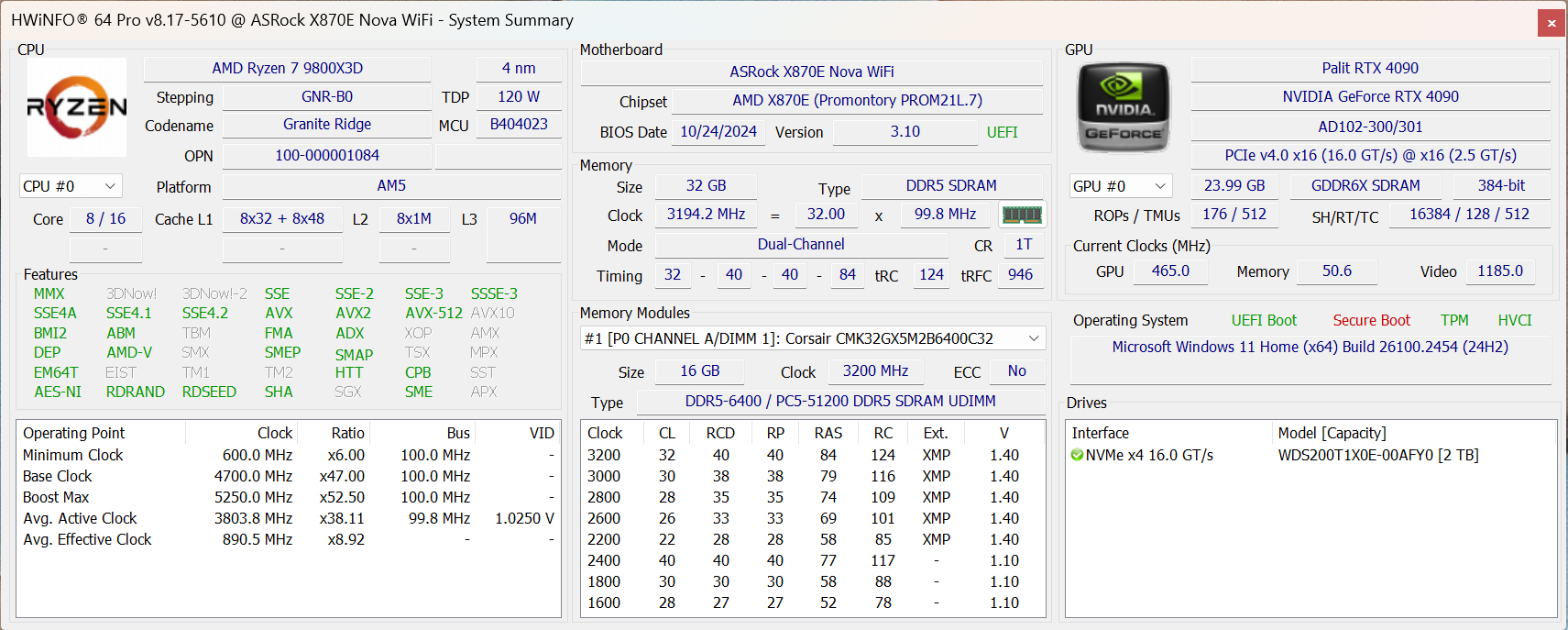Click the green memory module icon
Screen dimensions: 1568x630
[x=1022, y=215]
